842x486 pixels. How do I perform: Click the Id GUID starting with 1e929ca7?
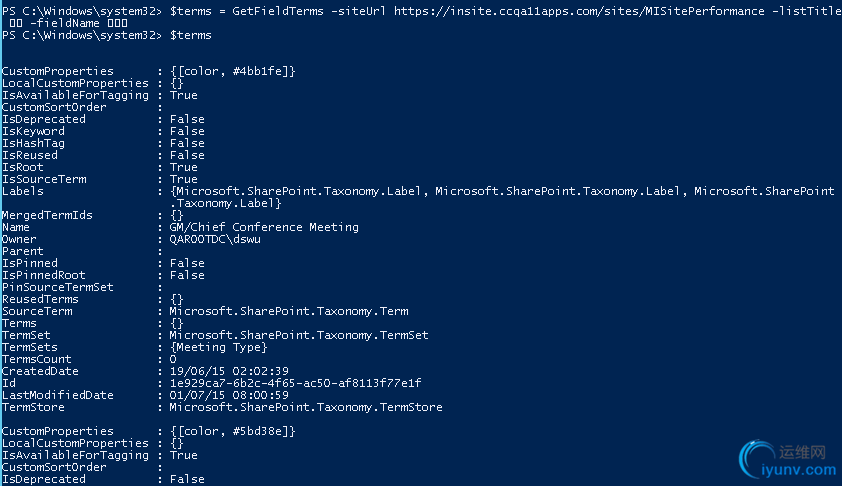coord(296,383)
